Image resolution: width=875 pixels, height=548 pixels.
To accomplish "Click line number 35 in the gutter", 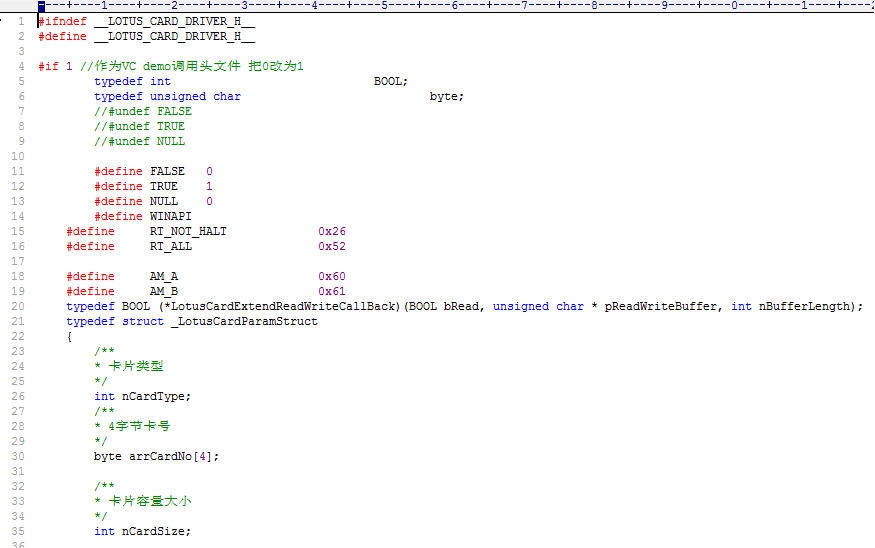I will 17,531.
